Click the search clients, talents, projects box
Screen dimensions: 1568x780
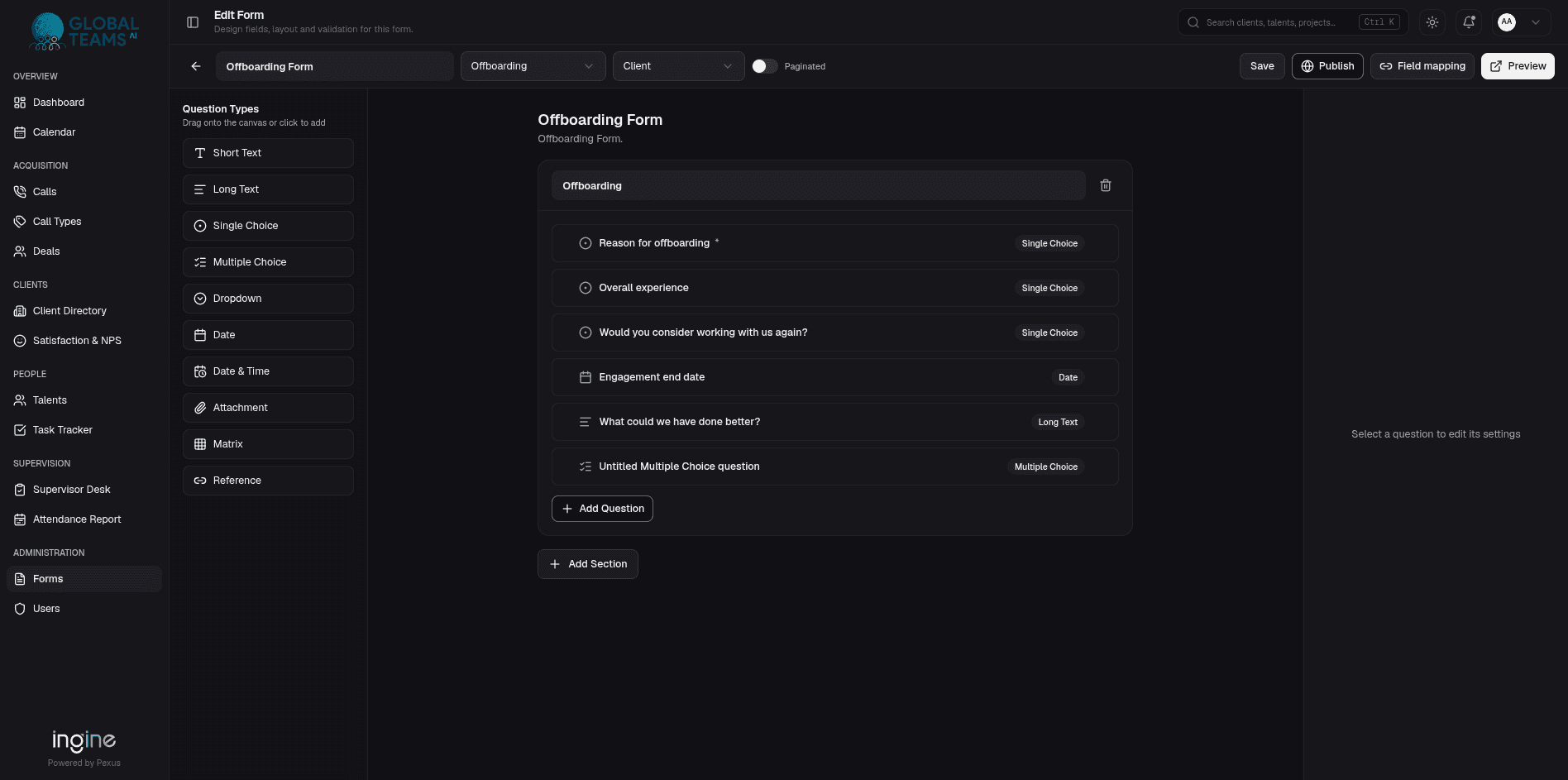pos(1292,22)
